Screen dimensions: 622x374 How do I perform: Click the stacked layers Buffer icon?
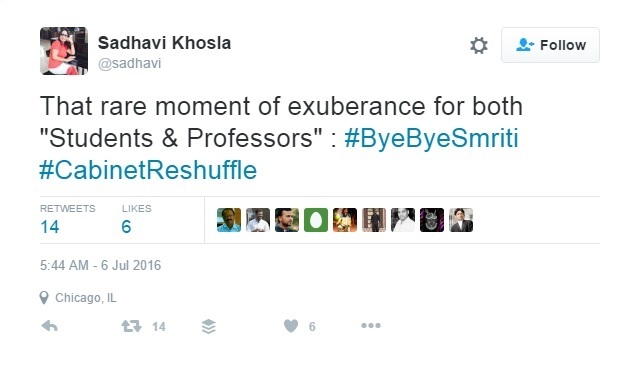(209, 326)
